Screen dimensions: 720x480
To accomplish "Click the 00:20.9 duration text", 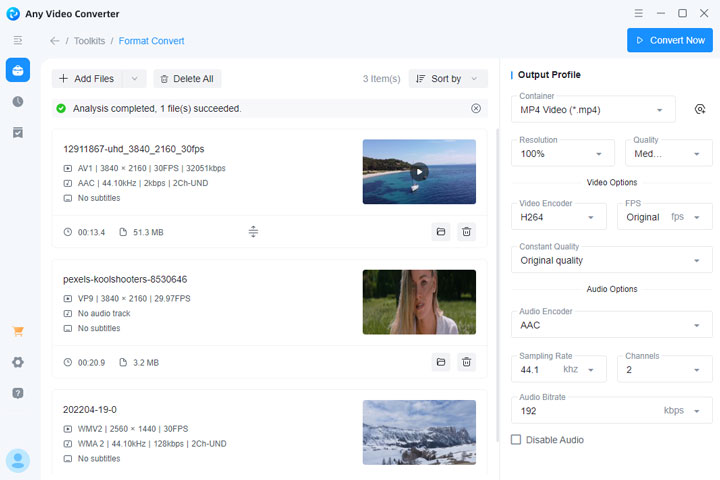I will 91,363.
